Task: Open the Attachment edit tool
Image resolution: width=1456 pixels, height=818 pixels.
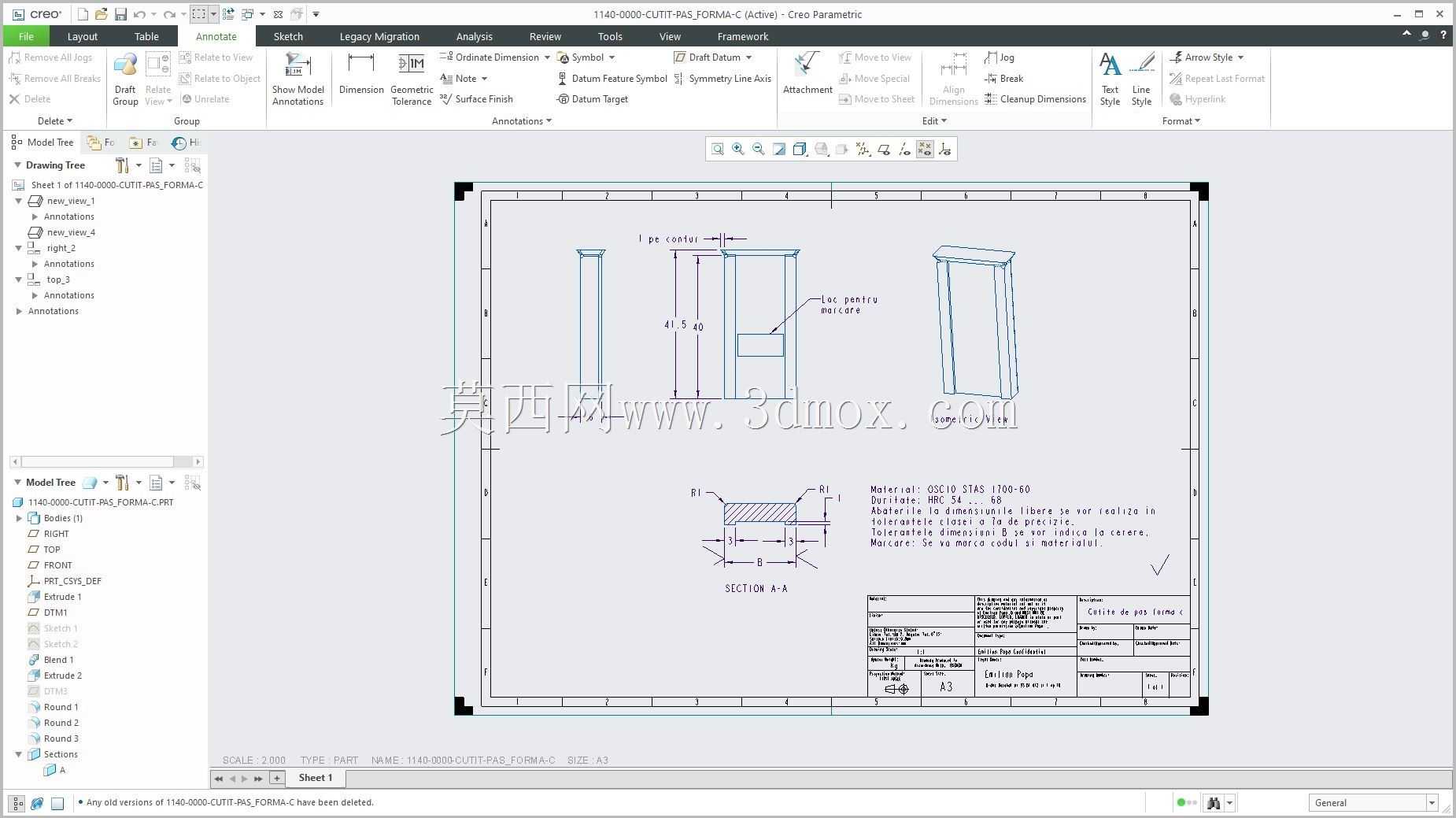Action: 807,75
